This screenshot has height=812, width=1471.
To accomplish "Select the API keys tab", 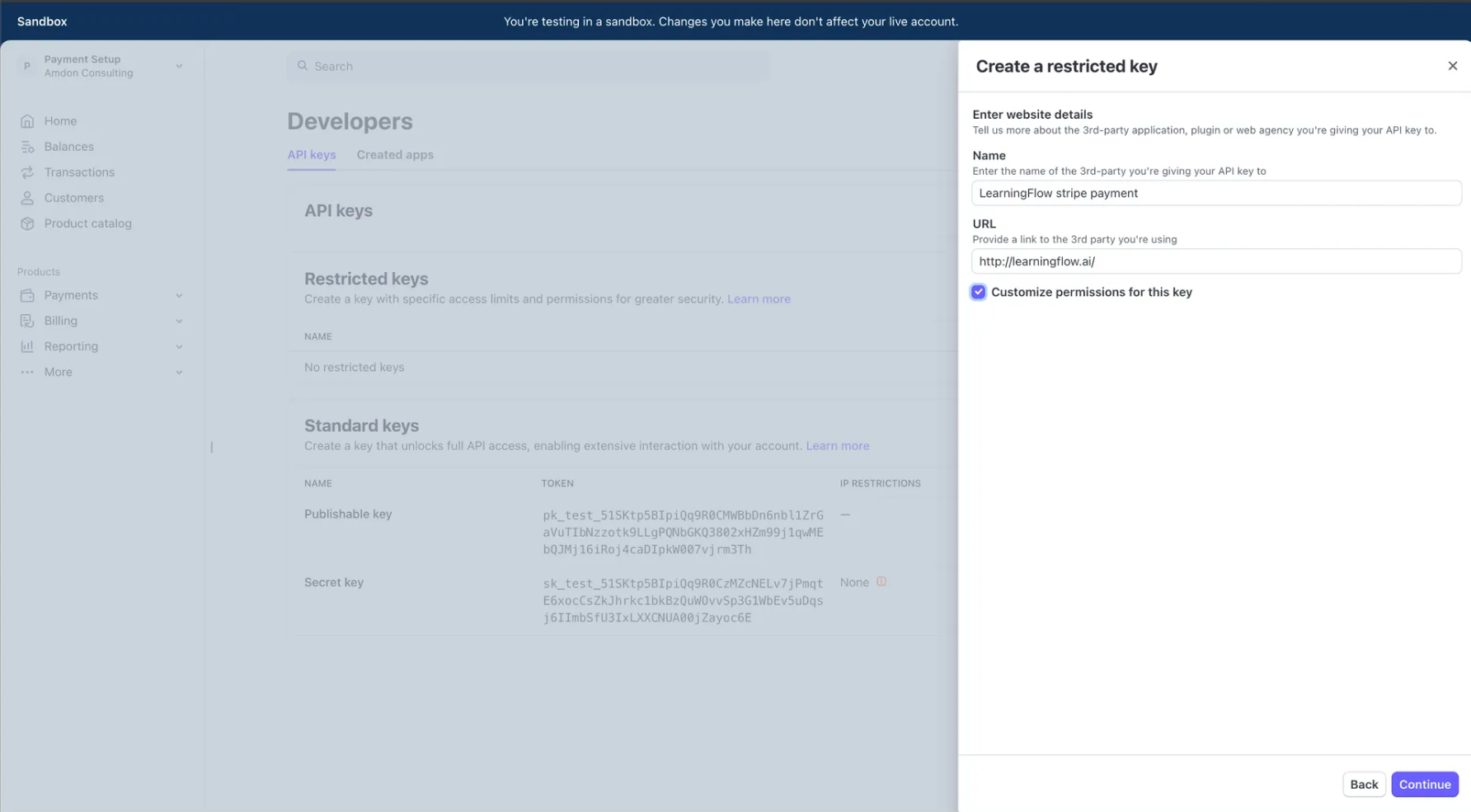I will point(311,155).
